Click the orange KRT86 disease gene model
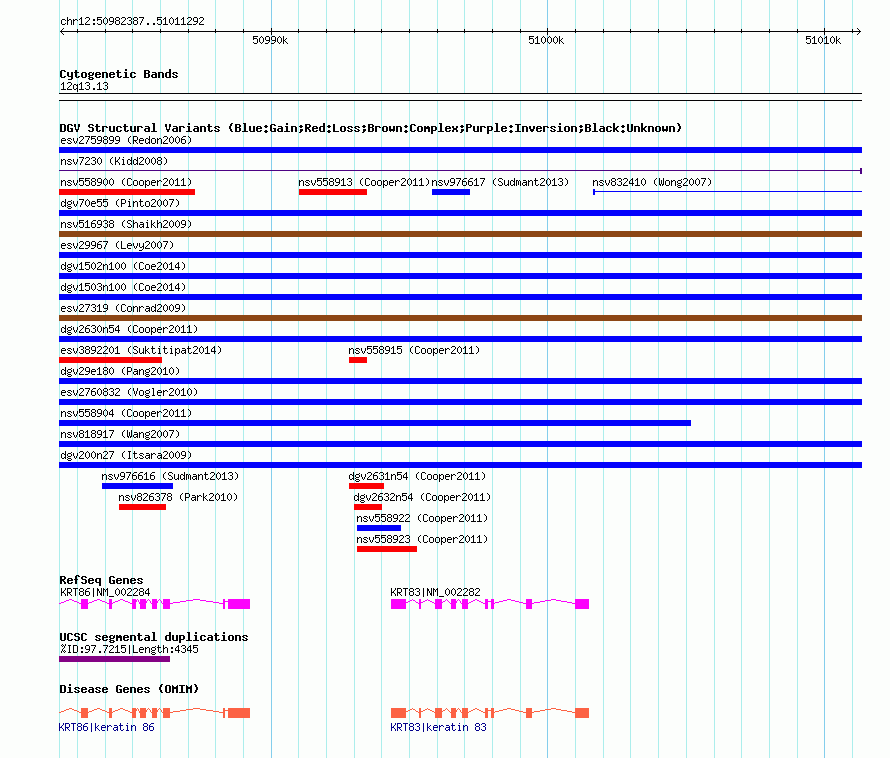The height and width of the screenshot is (758, 890). [154, 713]
